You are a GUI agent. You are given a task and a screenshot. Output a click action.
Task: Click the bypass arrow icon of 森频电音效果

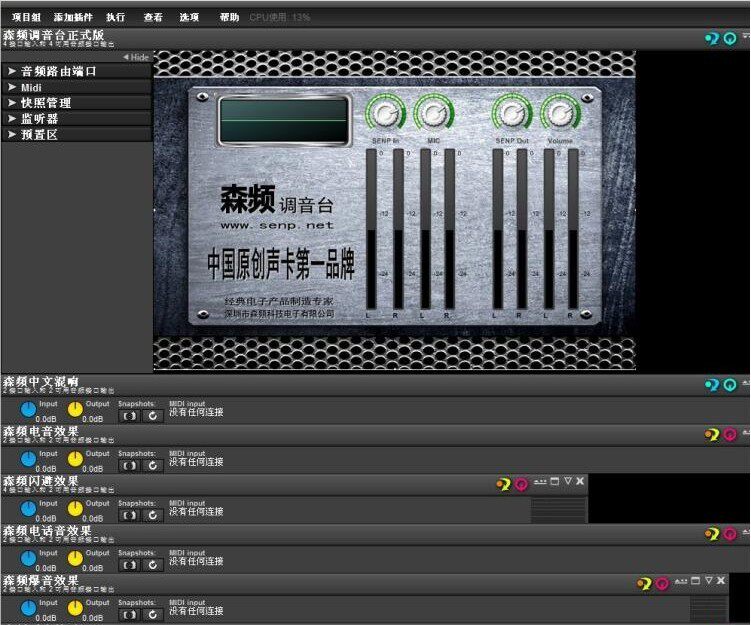[x=712, y=434]
